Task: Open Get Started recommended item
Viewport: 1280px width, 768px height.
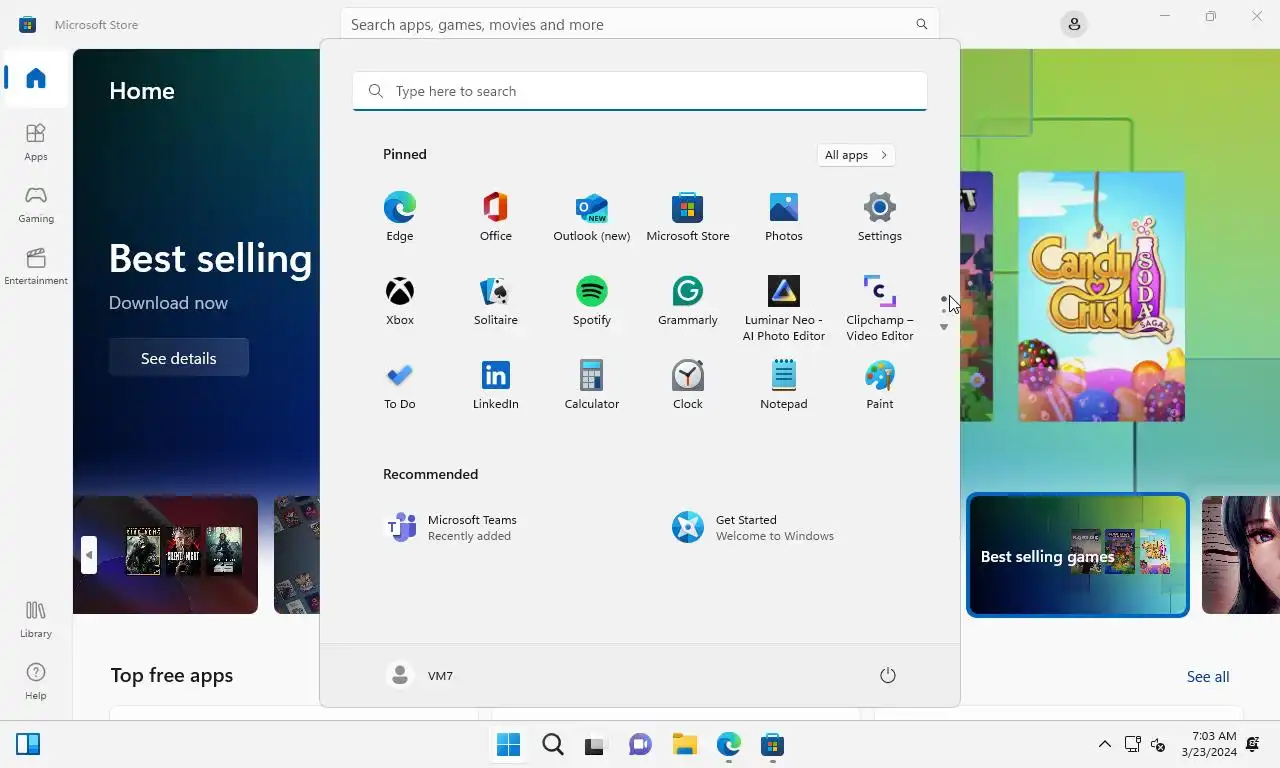Action: 784,527
